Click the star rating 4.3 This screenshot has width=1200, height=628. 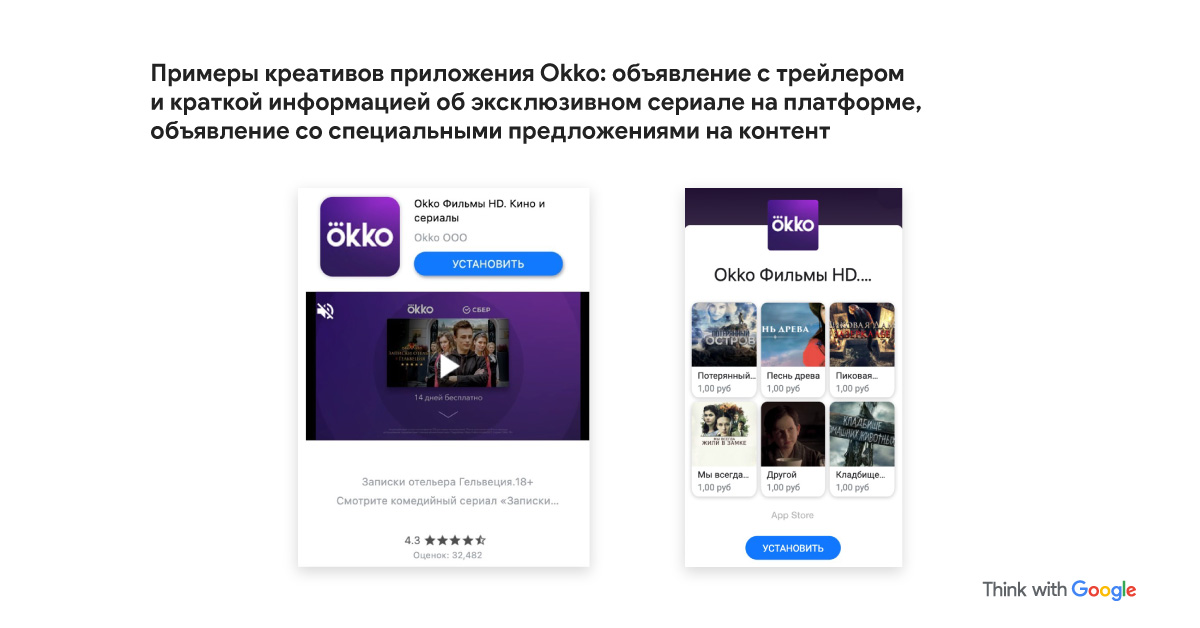coord(445,540)
